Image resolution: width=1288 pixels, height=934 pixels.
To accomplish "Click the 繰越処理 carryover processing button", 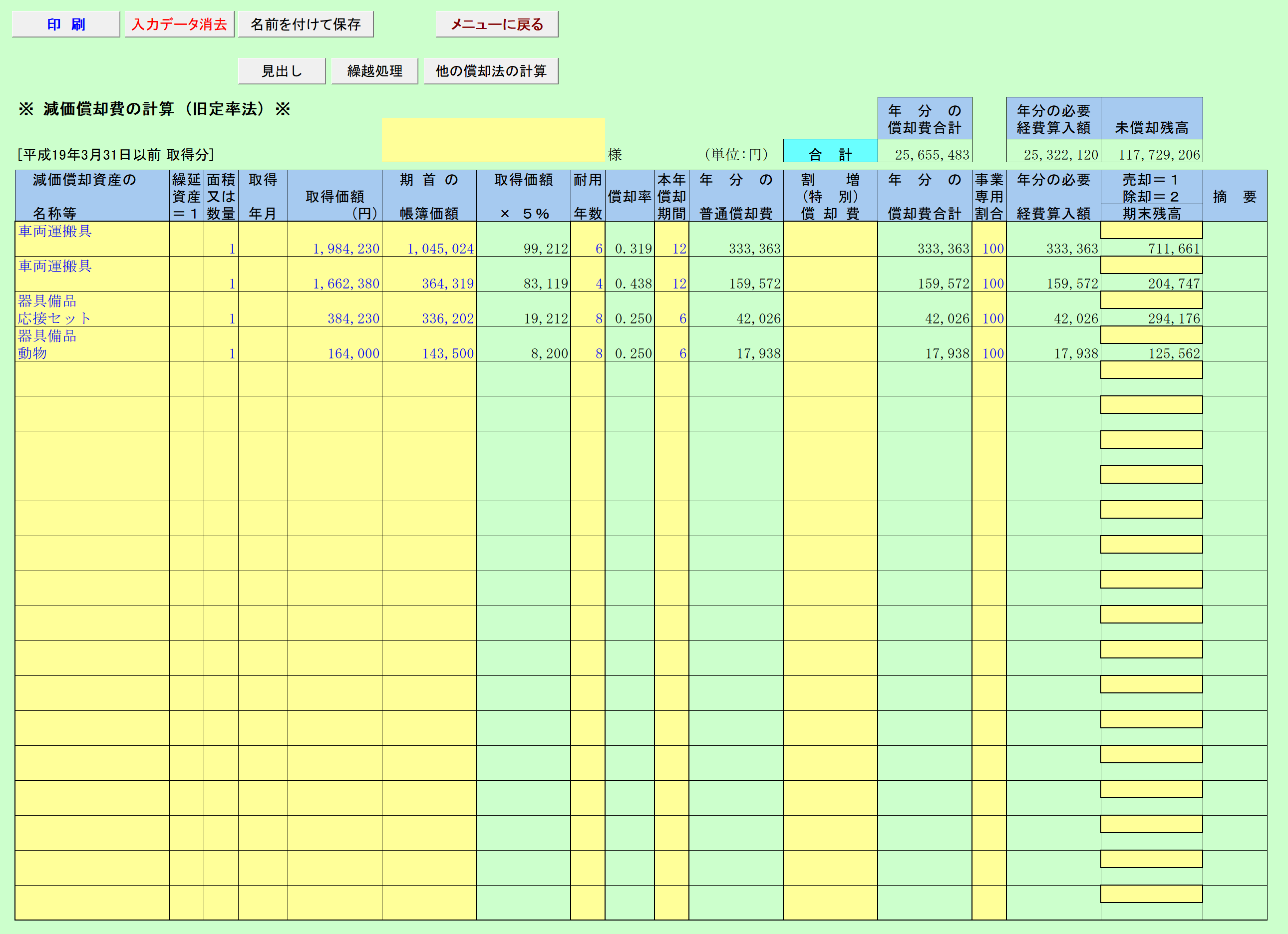I will (x=374, y=70).
